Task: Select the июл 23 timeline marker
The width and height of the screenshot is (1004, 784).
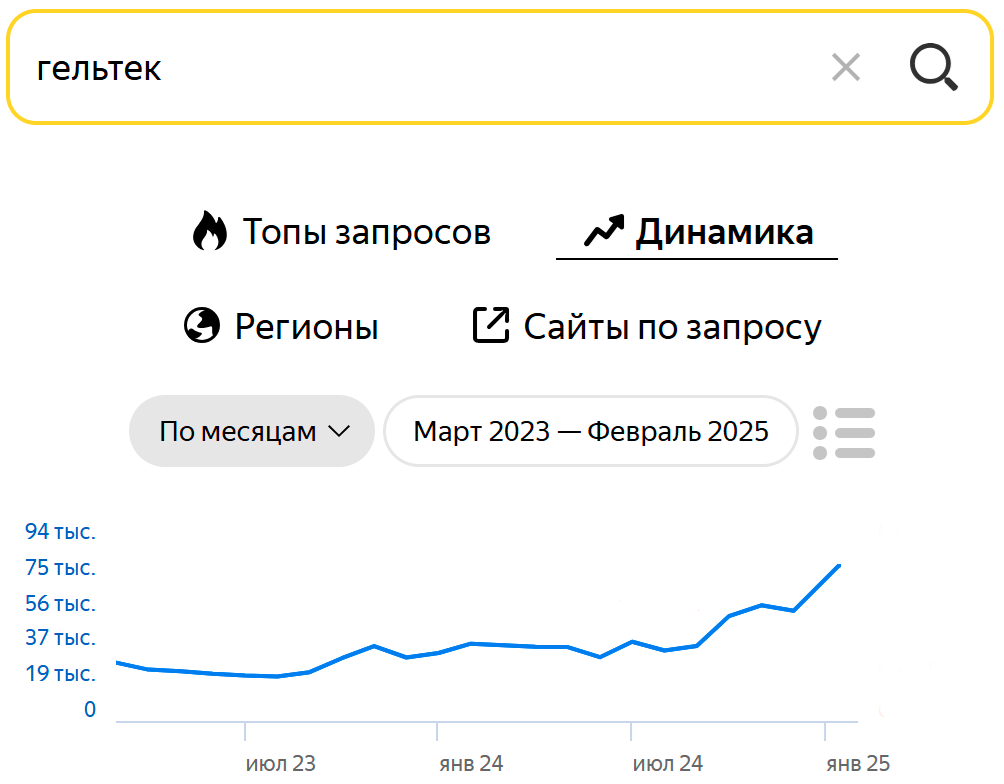Action: (x=280, y=764)
